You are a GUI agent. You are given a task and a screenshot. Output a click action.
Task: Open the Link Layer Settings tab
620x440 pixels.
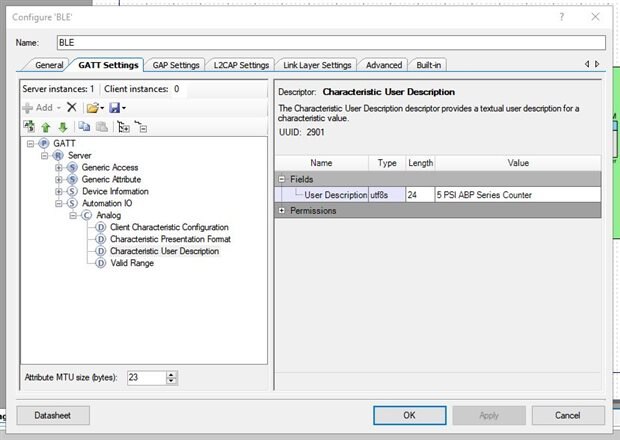316,65
